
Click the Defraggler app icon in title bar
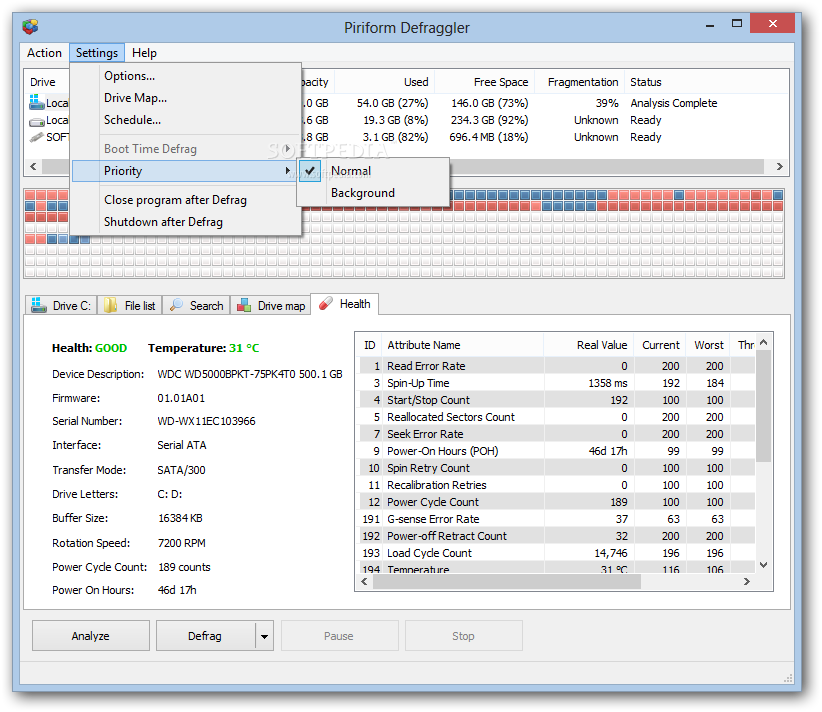(x=30, y=26)
